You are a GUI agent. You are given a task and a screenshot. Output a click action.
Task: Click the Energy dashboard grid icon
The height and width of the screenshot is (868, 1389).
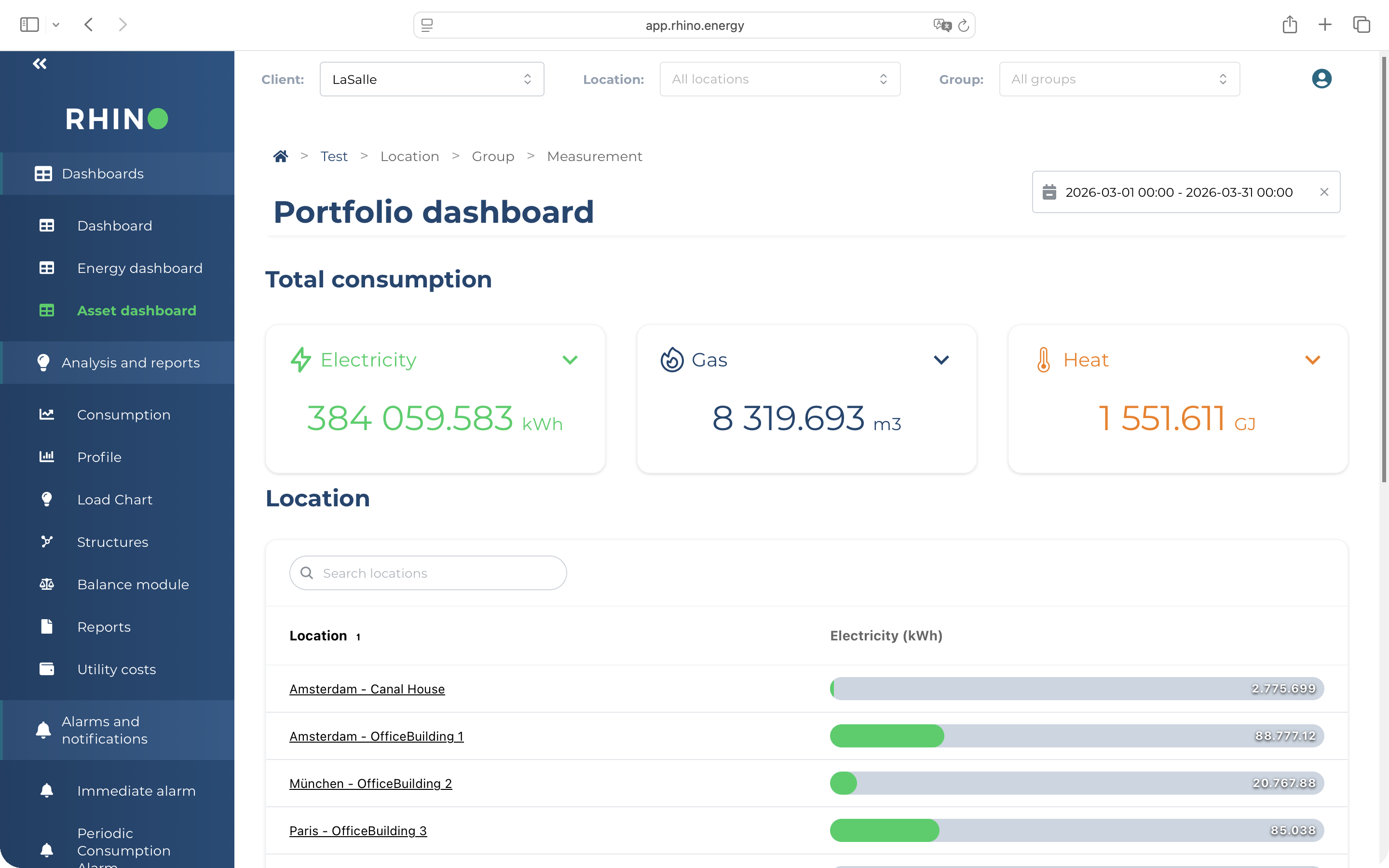click(x=46, y=268)
